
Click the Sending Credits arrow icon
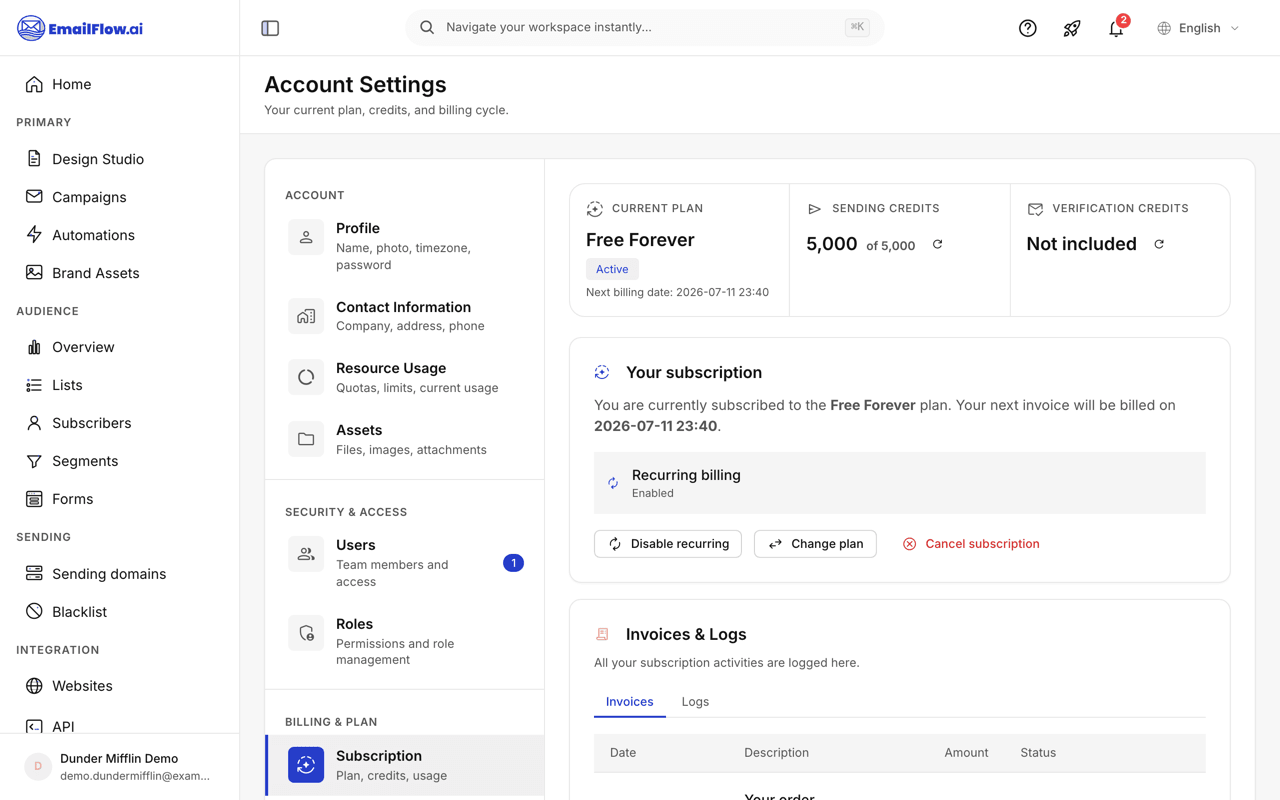coord(814,209)
